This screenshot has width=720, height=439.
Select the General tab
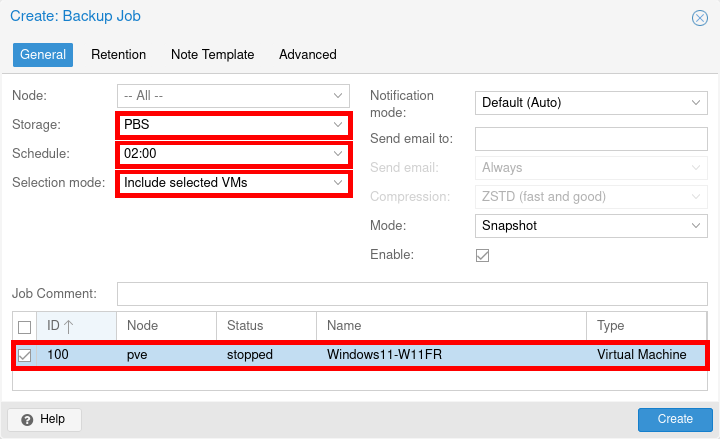pos(43,55)
